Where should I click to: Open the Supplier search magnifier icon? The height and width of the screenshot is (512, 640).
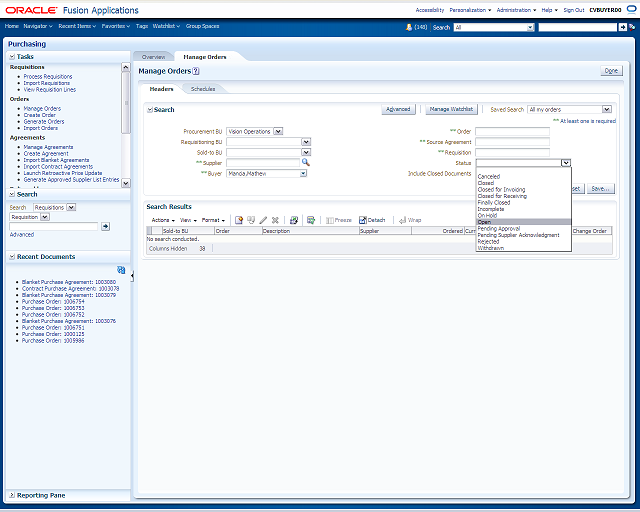coord(306,163)
